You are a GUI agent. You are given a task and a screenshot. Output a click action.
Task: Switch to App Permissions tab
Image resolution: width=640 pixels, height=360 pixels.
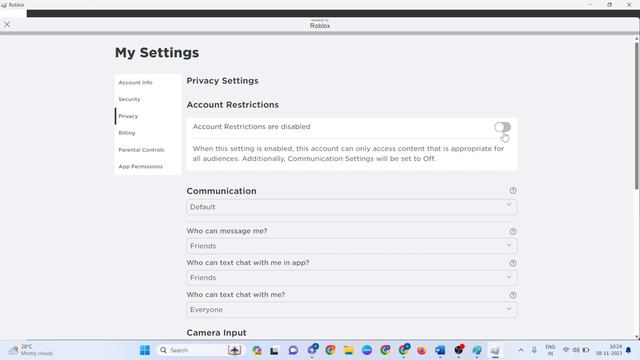pos(140,167)
